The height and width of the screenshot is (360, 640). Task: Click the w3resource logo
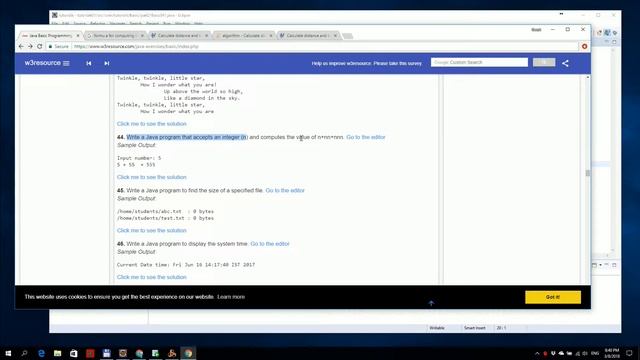tap(42, 63)
